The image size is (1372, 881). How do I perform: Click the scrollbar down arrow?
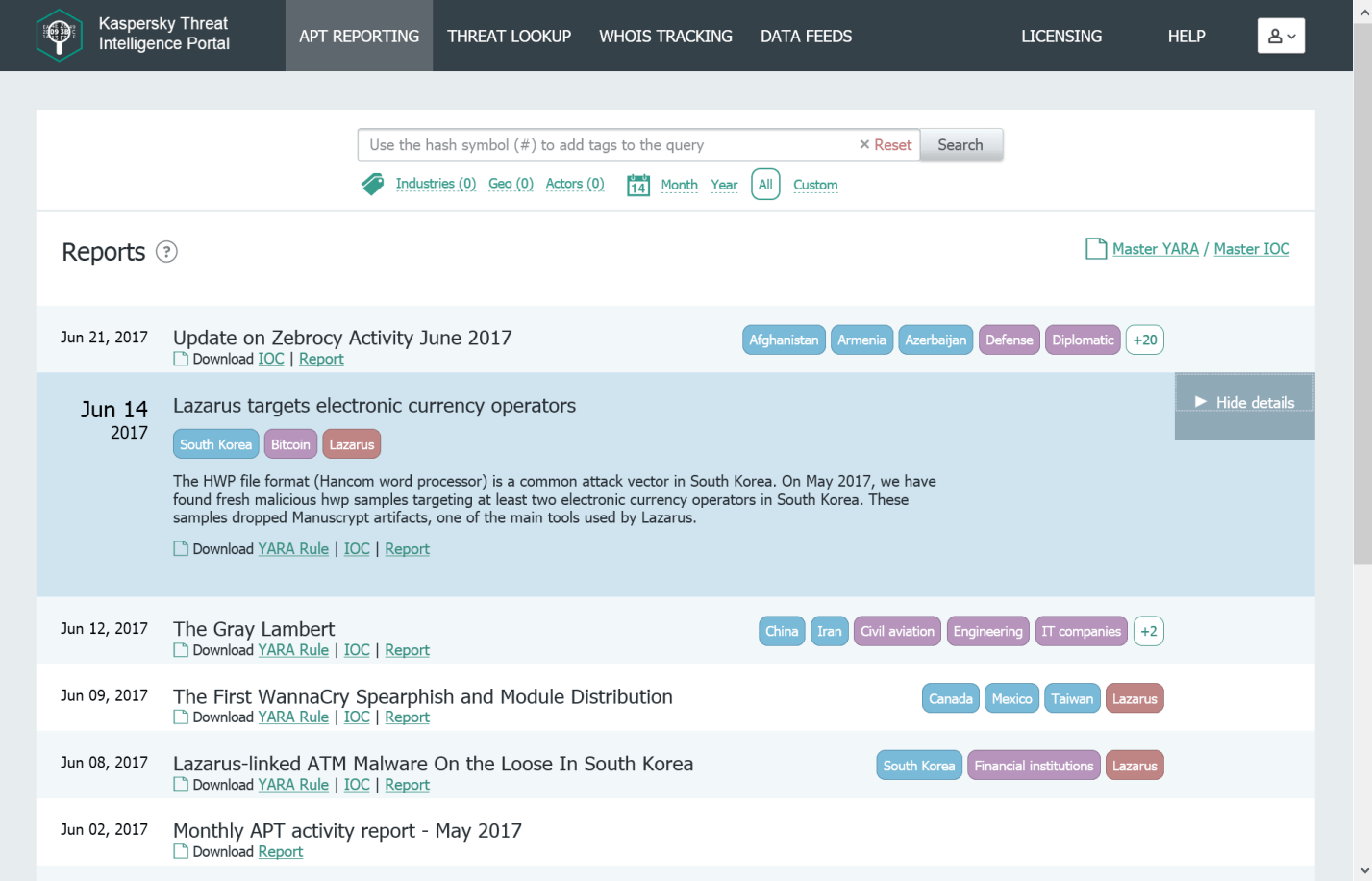(1362, 871)
